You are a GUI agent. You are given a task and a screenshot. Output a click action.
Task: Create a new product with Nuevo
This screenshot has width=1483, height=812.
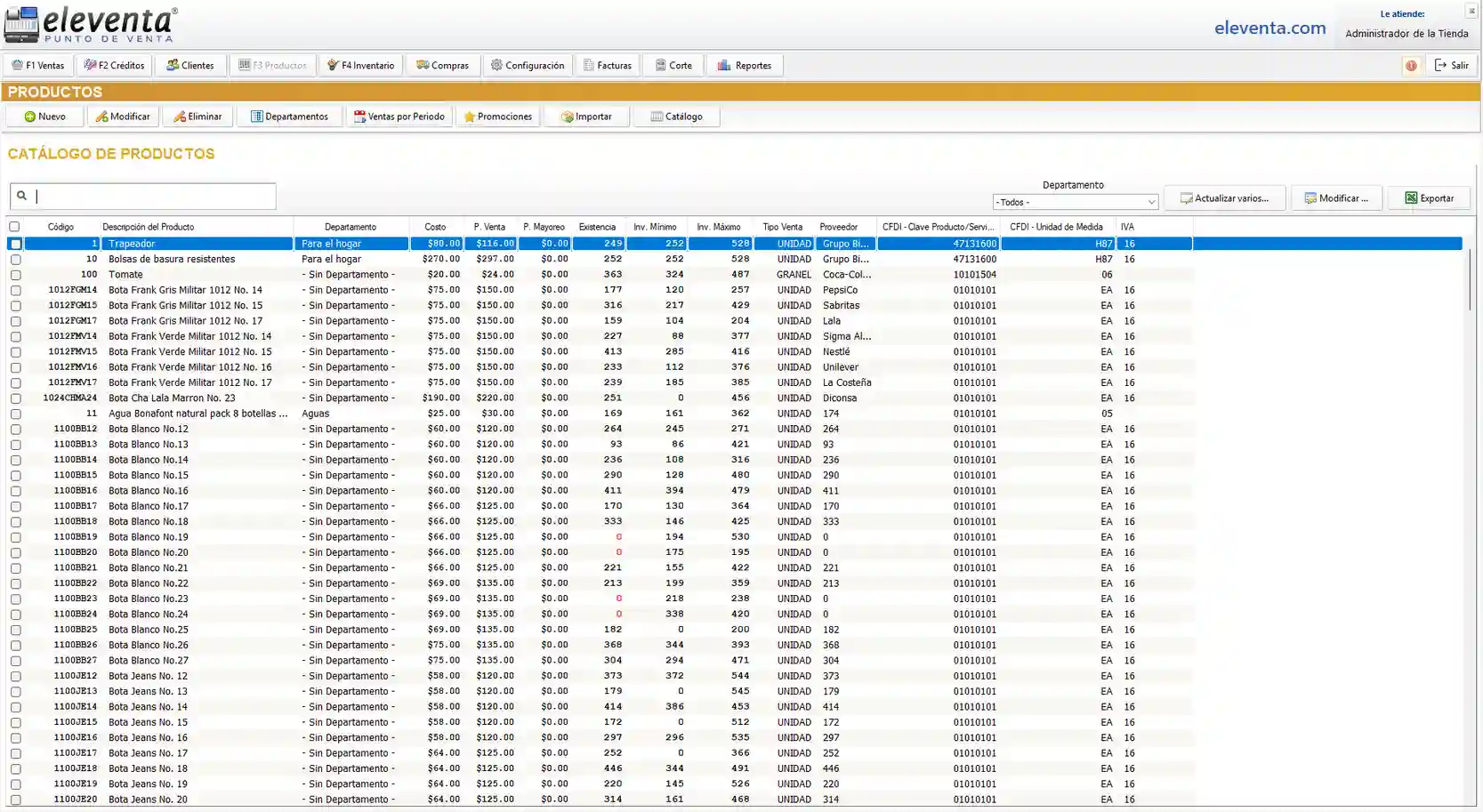44,117
